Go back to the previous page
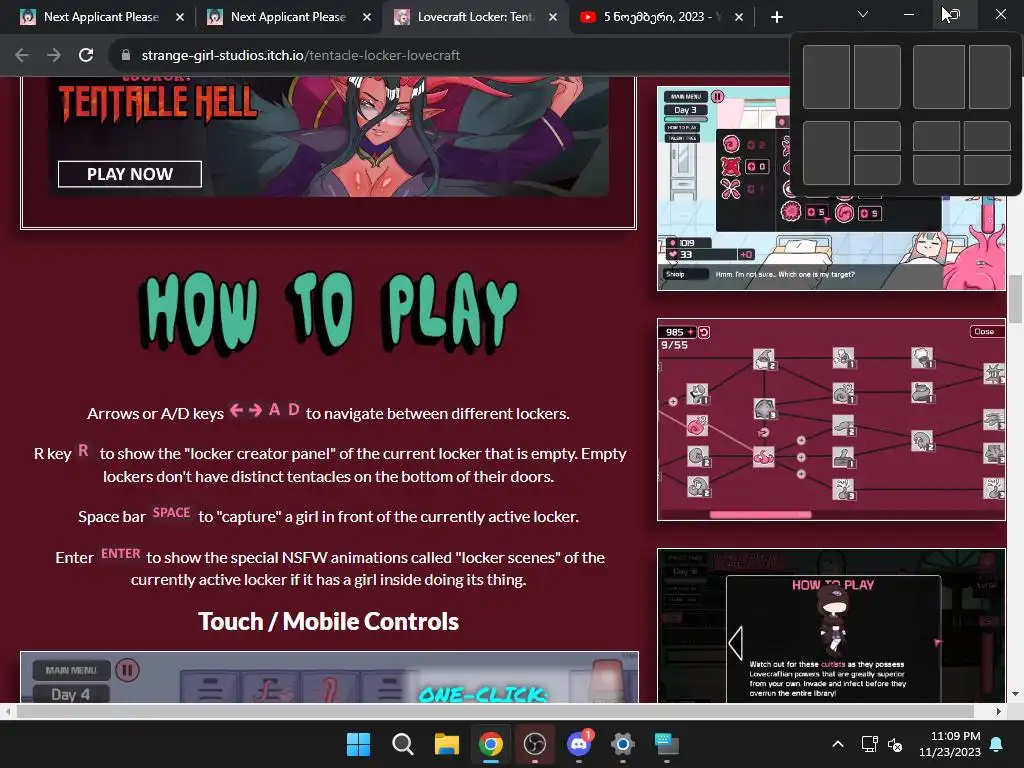The image size is (1024, 768). [22, 56]
